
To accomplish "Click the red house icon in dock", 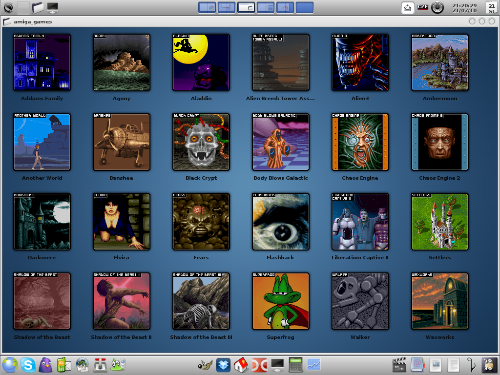I will tap(241, 365).
